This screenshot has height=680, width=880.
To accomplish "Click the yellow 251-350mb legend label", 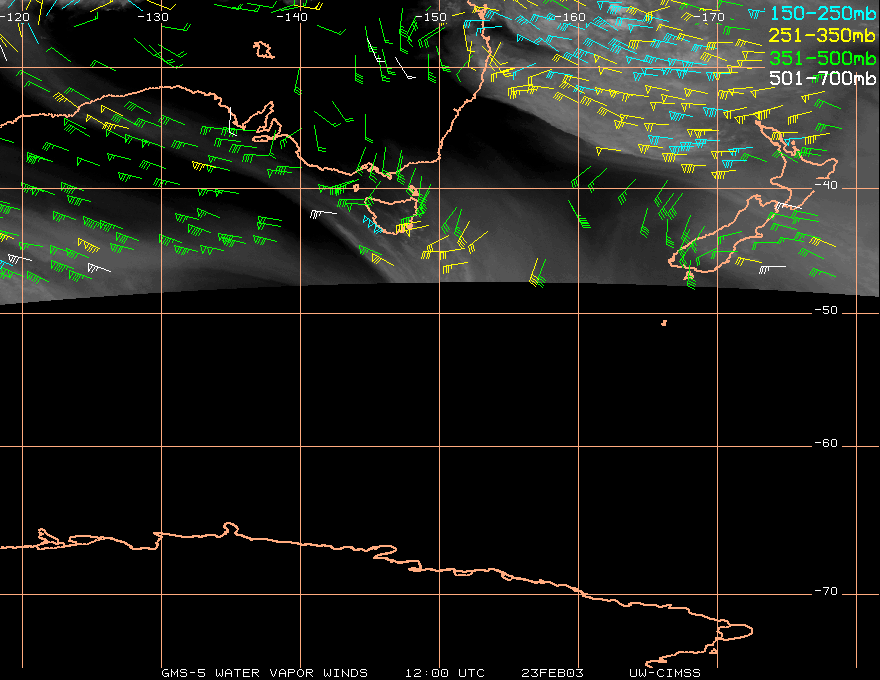I will 820,35.
